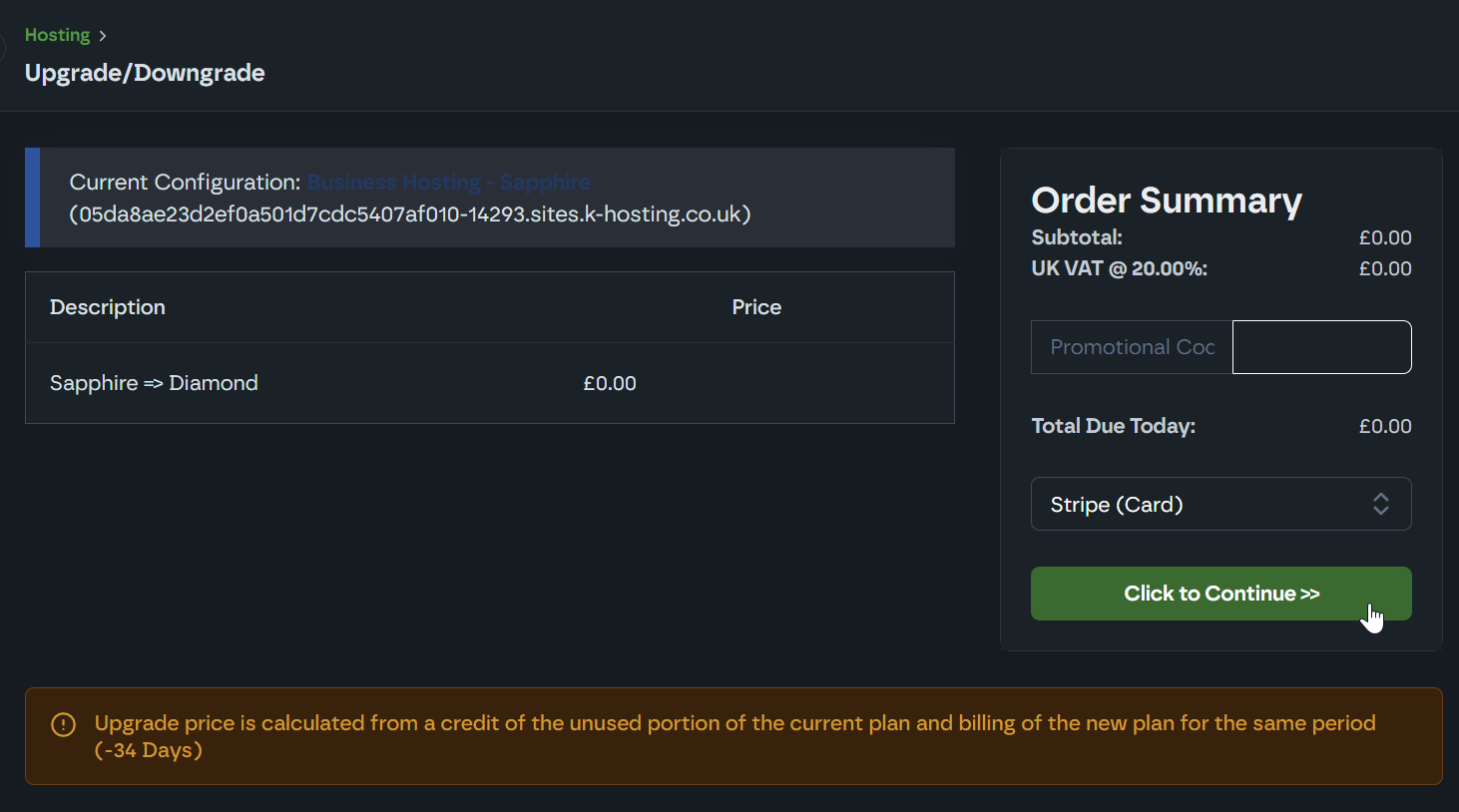
Task: Click the Subtotal amount value
Action: [x=1384, y=237]
